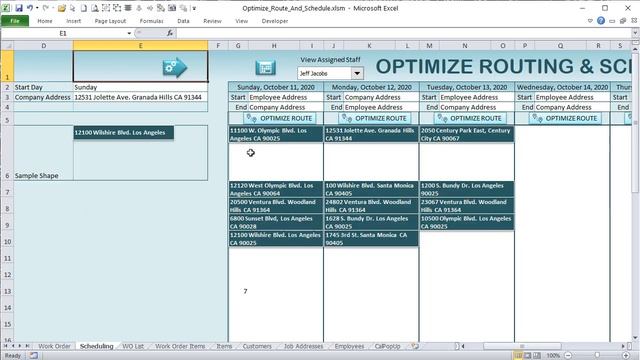This screenshot has height=360, width=640.
Task: Click the macro record icon in status bar
Action: tap(33, 356)
